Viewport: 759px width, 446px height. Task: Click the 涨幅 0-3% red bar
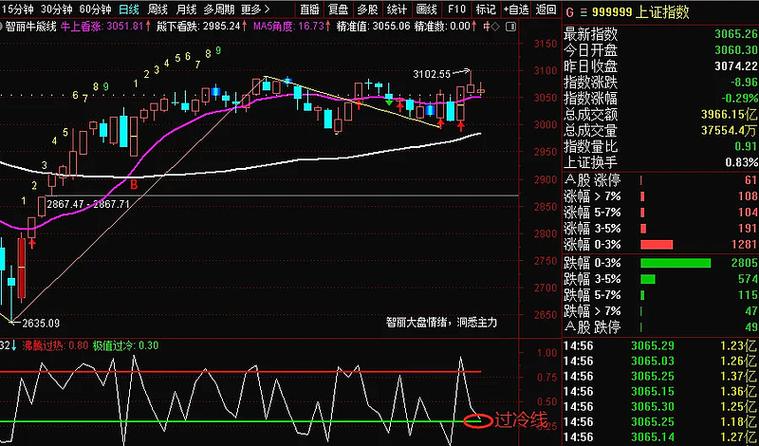coord(656,245)
